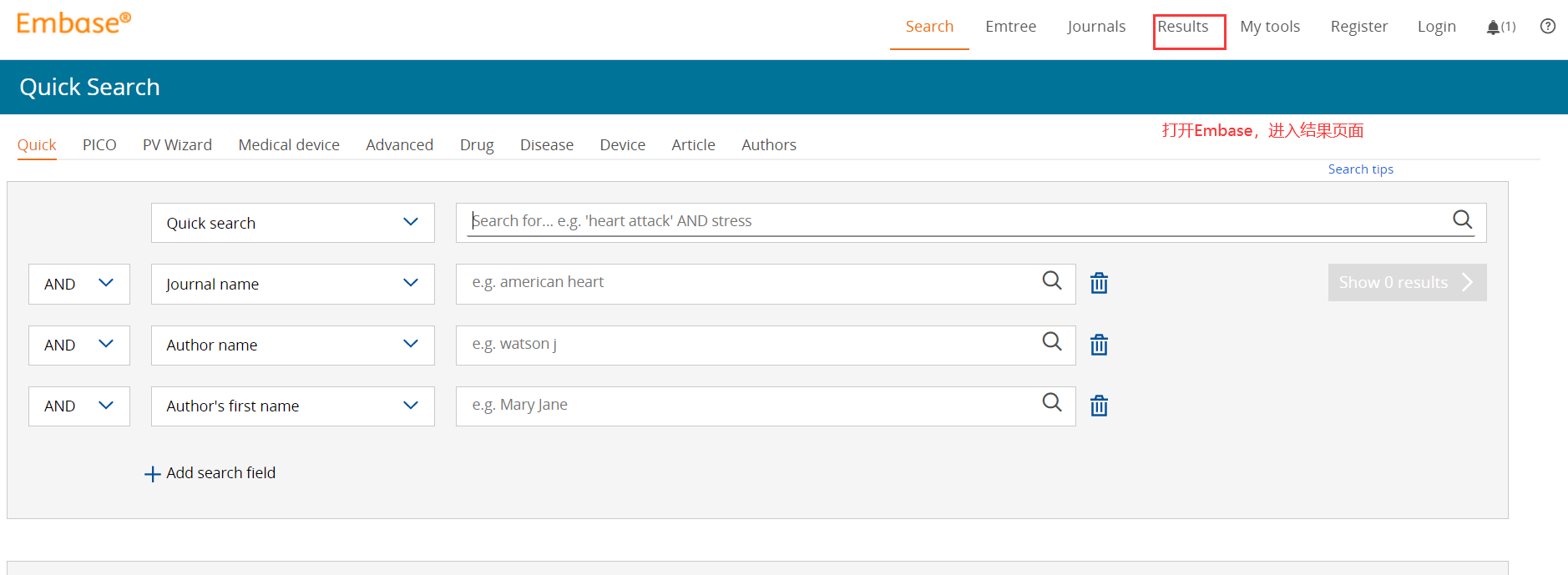Screen dimensions: 1568x575
Task: Switch to the PICO tab
Action: (x=99, y=144)
